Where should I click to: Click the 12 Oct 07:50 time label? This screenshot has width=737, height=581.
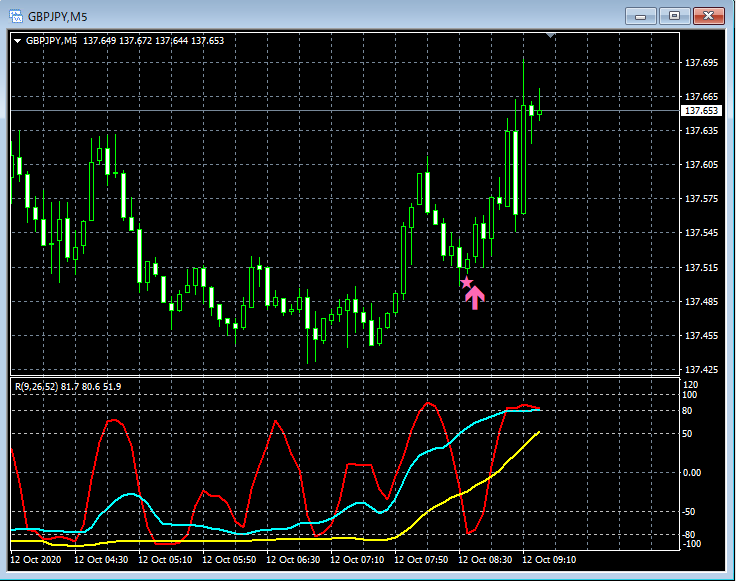point(421,560)
